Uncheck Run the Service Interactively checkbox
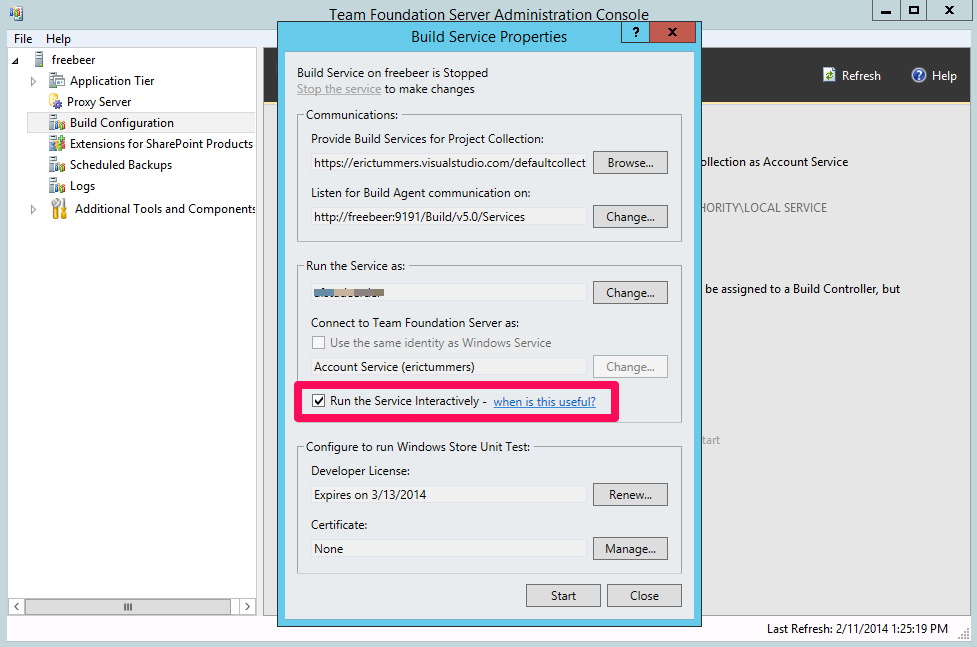 tap(319, 401)
